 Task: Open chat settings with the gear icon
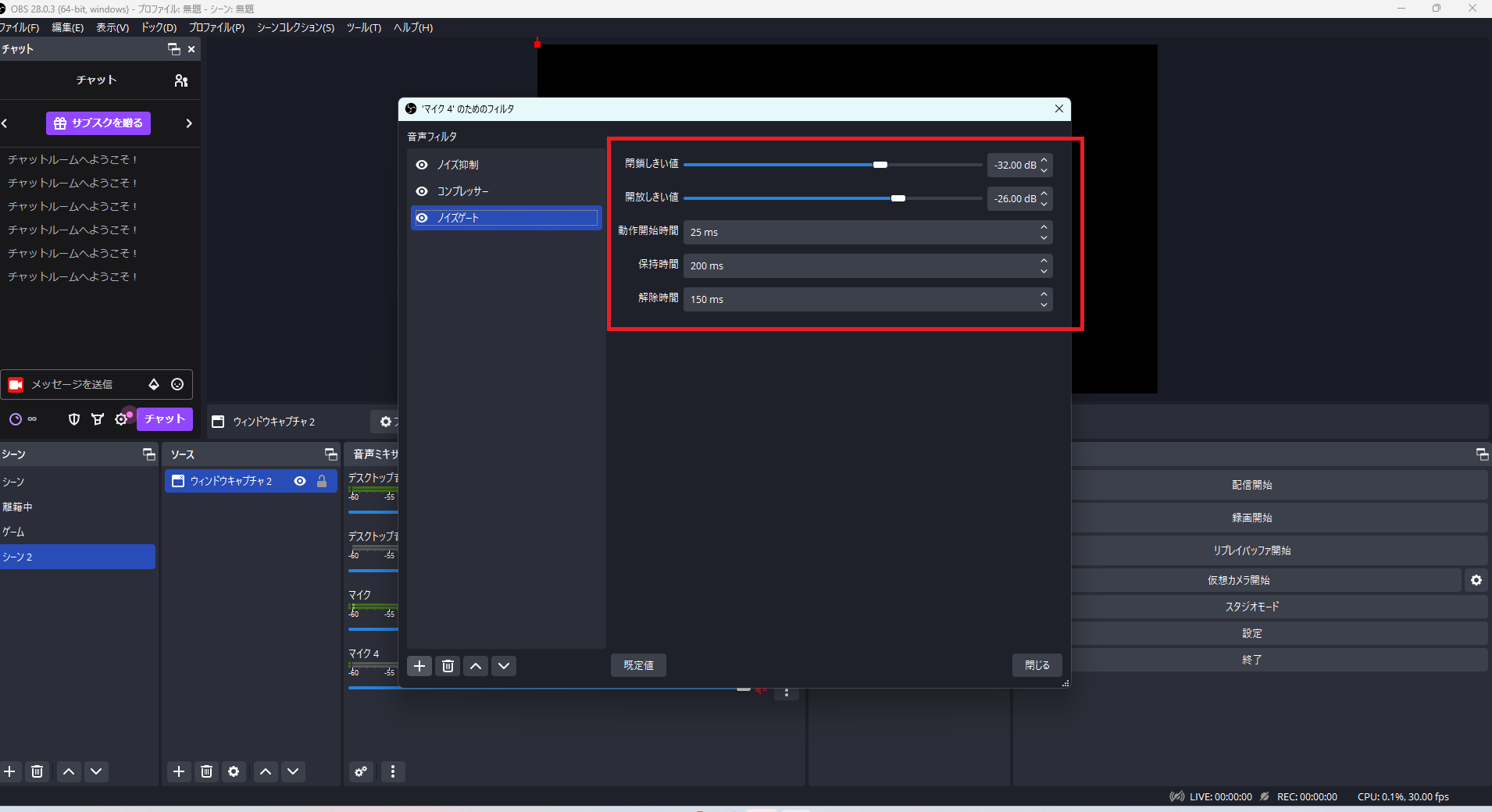122,419
